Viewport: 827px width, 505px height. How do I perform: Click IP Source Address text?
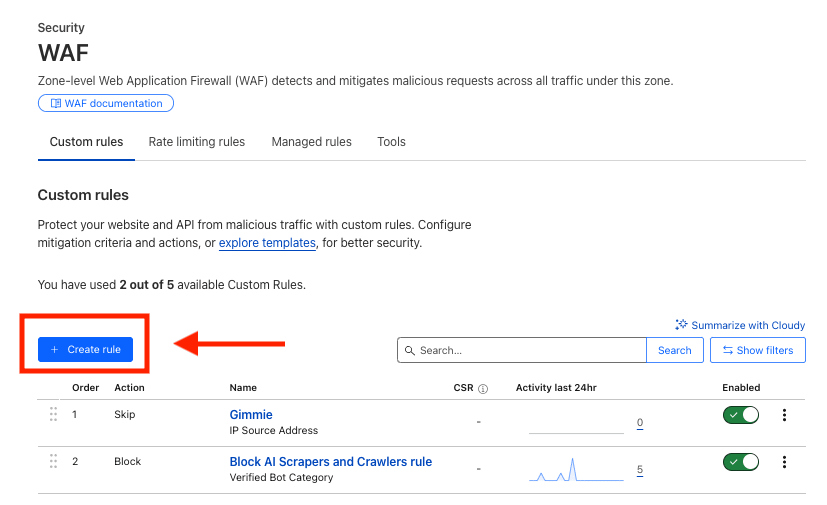(x=274, y=430)
